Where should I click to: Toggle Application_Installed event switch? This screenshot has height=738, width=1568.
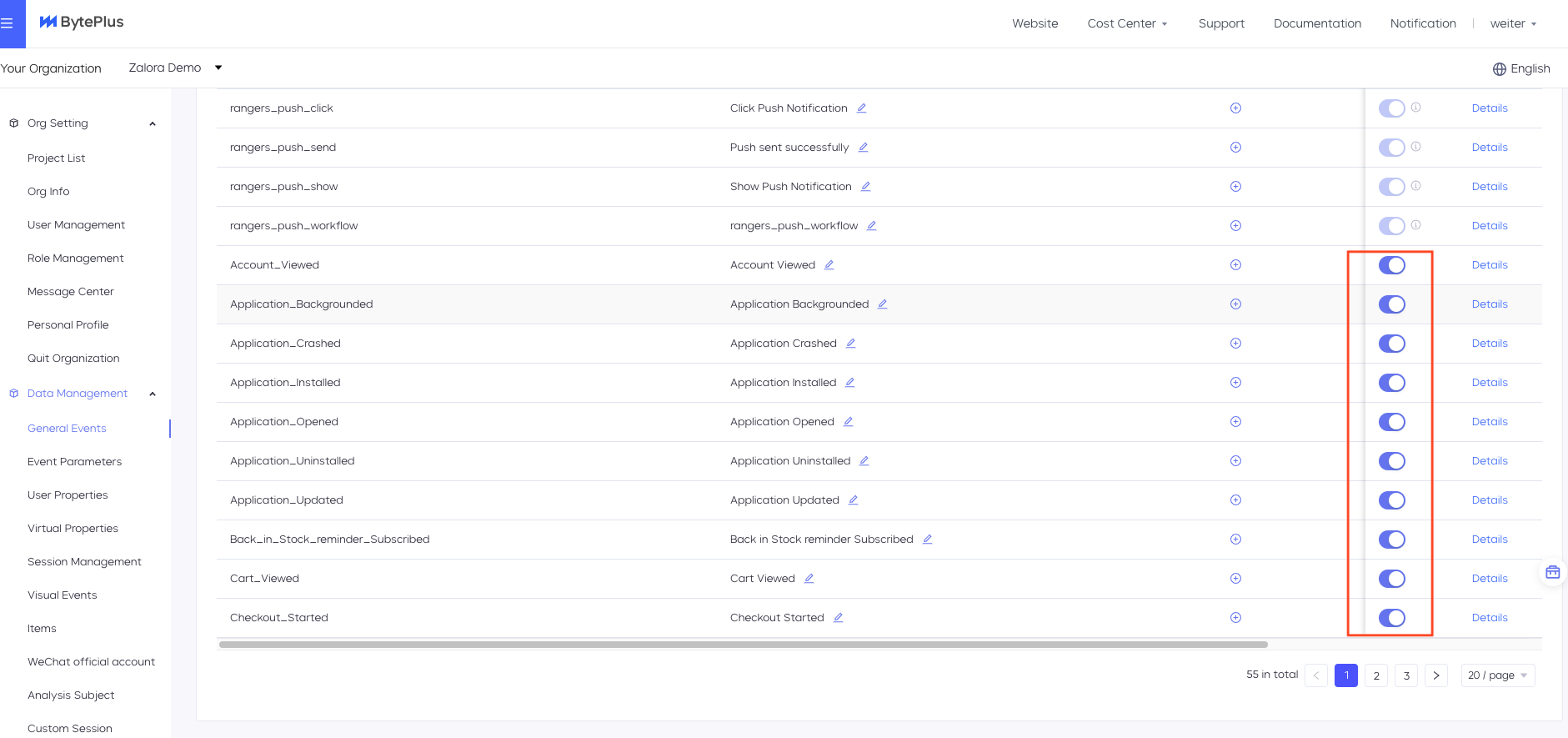(1392, 383)
